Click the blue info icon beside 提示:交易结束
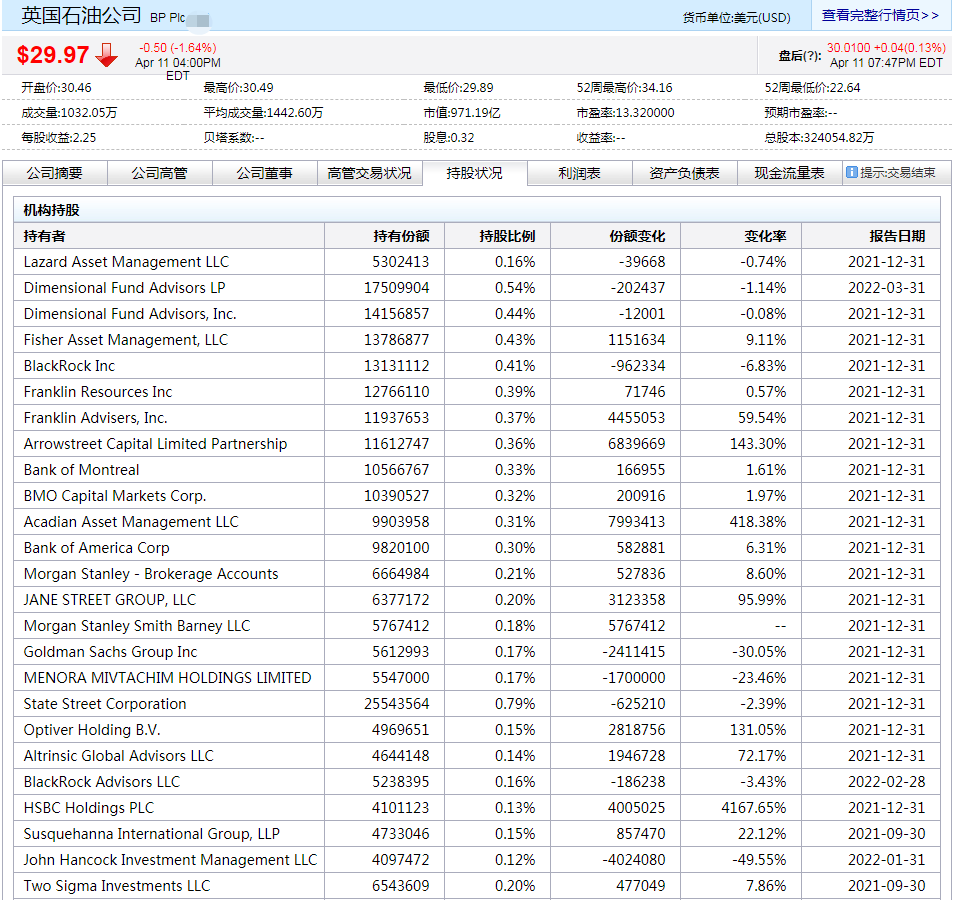The width and height of the screenshot is (954, 900). [852, 173]
